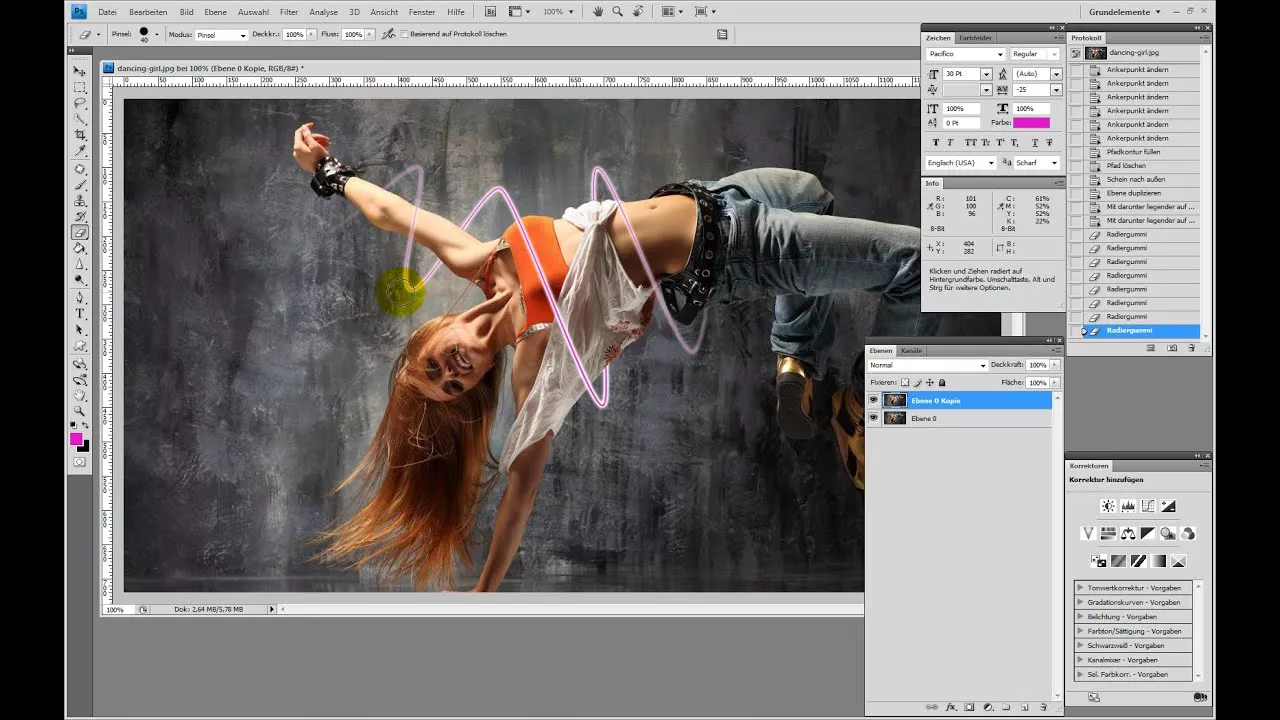Open the Filter menu

(x=289, y=12)
